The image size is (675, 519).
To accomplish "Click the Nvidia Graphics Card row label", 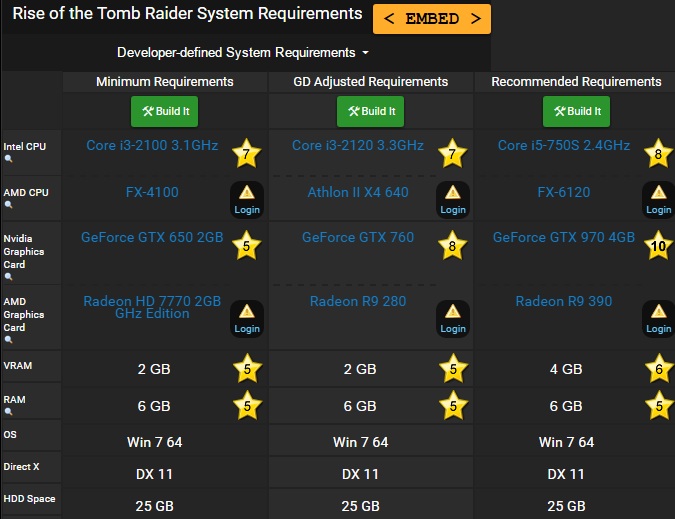I will (24, 251).
